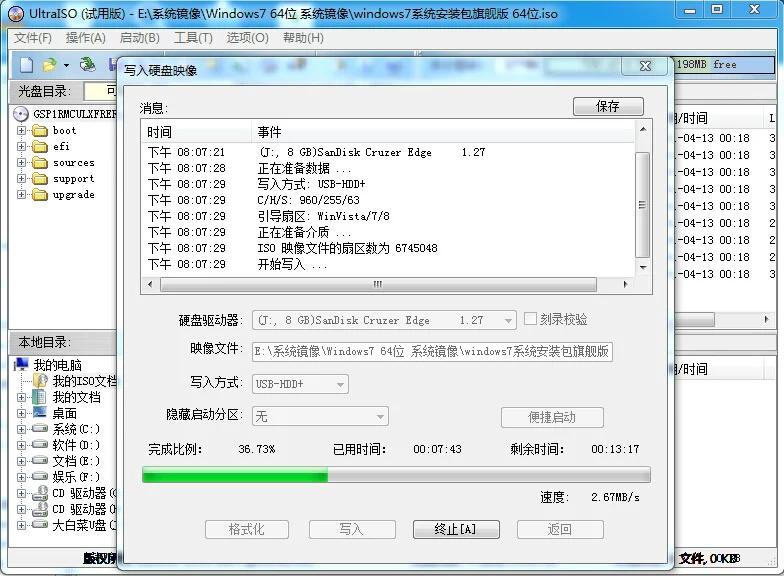Screen dimensions: 784x576
Task: Click the support folder icon
Action: pos(40,179)
